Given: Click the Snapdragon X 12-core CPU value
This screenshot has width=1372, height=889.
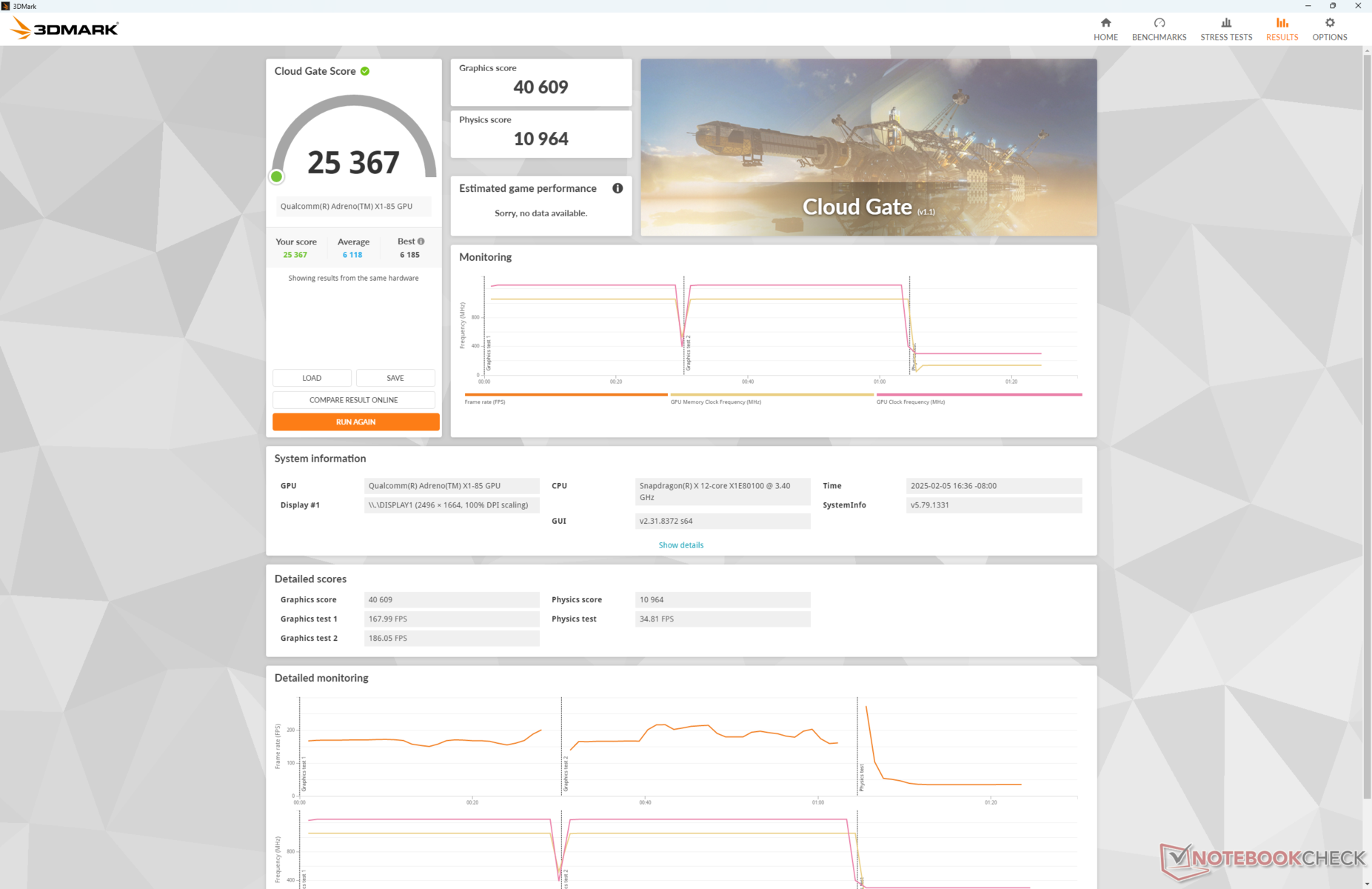Looking at the screenshot, I should (x=723, y=492).
